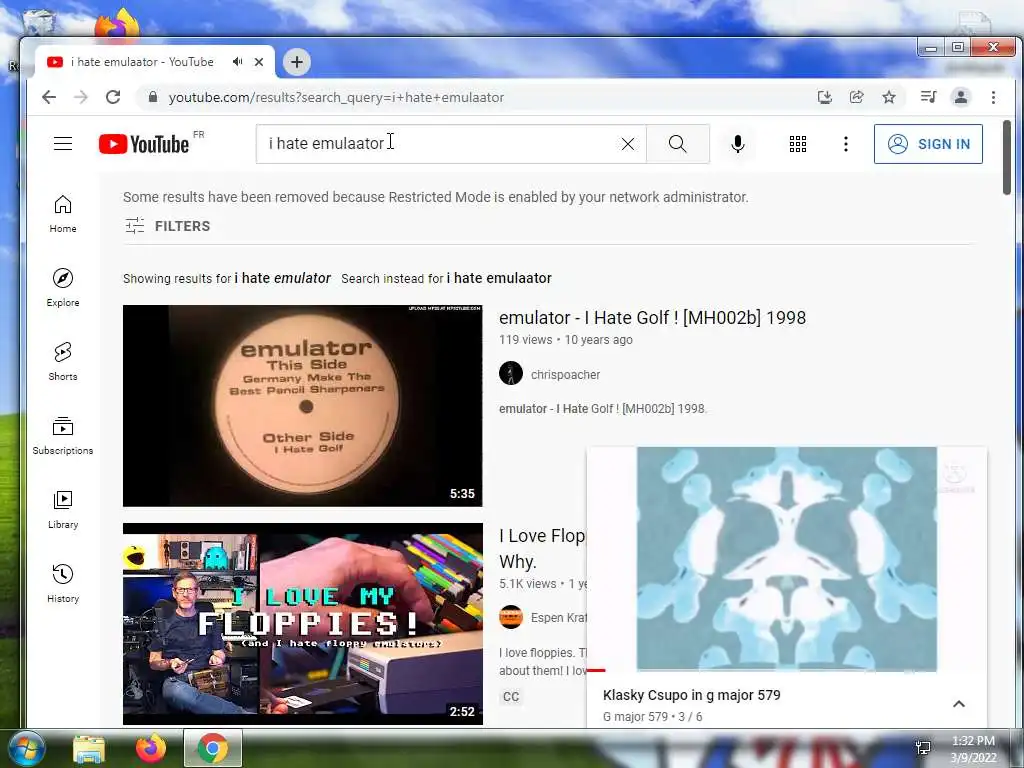The width and height of the screenshot is (1024, 768).
Task: Open Windows Explorer from the taskbar
Action: coord(89,749)
